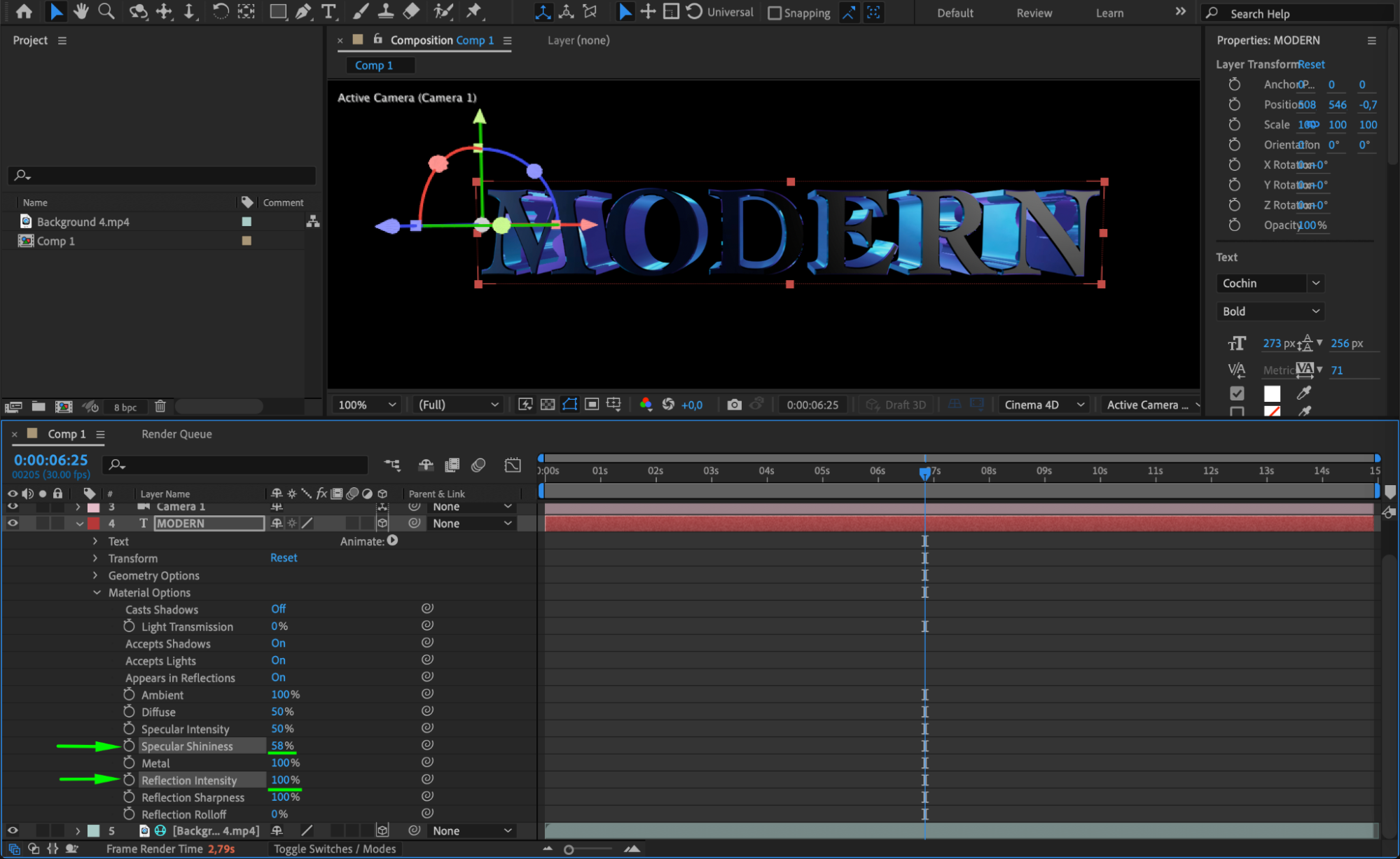Select the Pen tool
The image size is (1400, 859).
pyautogui.click(x=303, y=11)
